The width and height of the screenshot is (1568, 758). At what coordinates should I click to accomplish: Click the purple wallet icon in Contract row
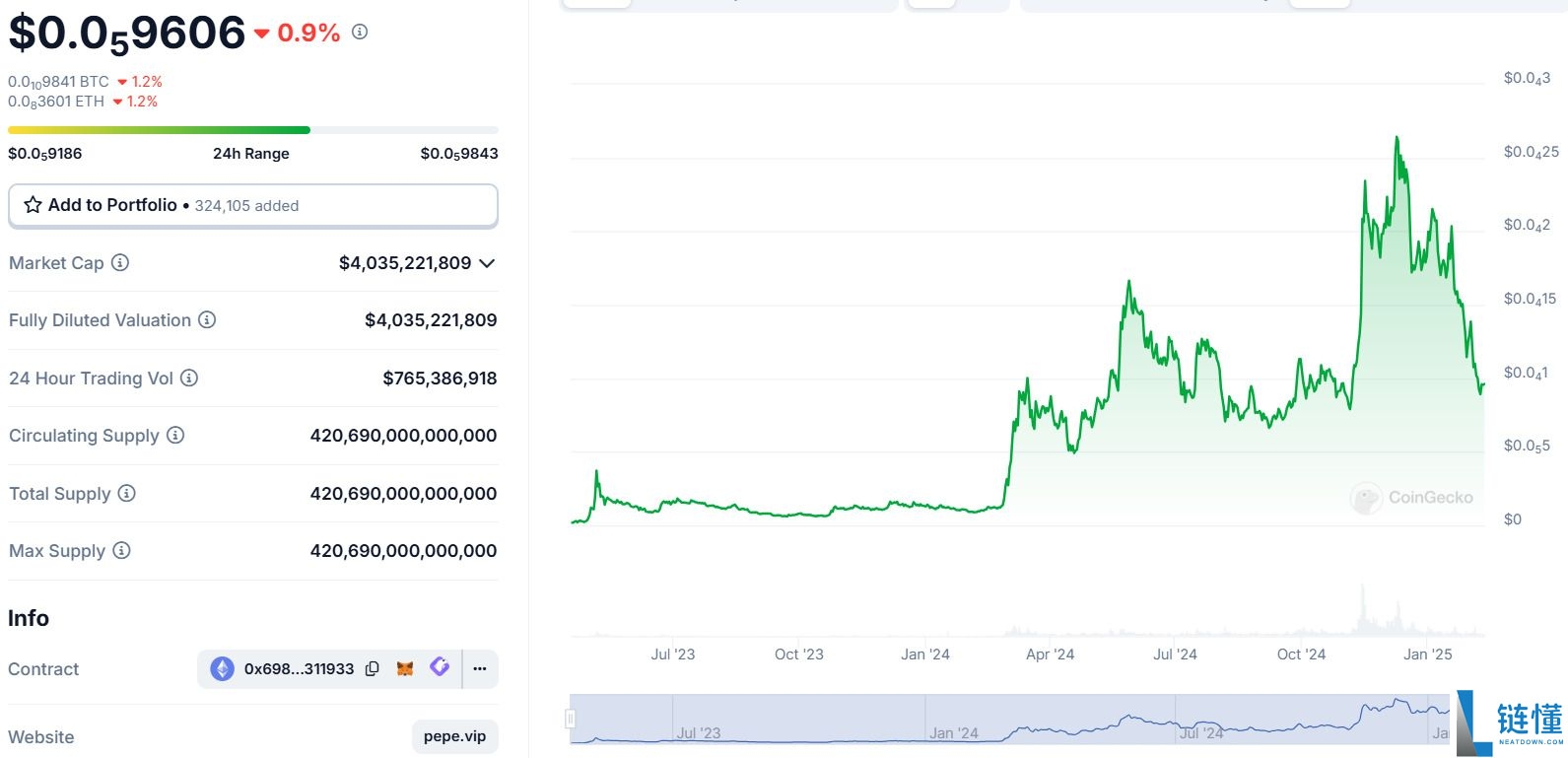[x=440, y=667]
